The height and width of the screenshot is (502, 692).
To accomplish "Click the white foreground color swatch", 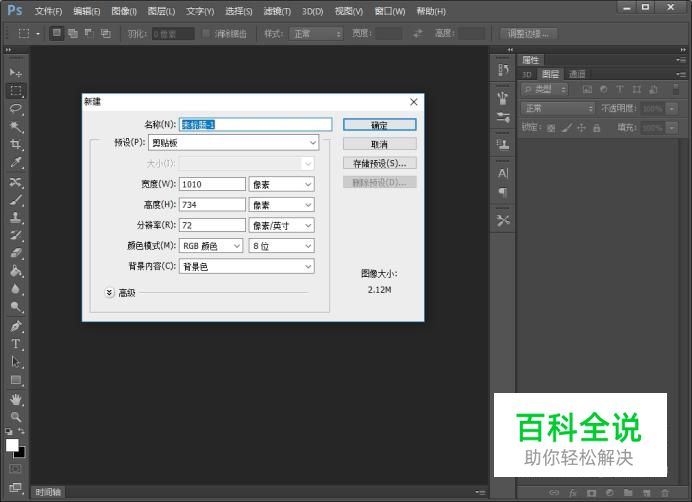I will pos(12,446).
